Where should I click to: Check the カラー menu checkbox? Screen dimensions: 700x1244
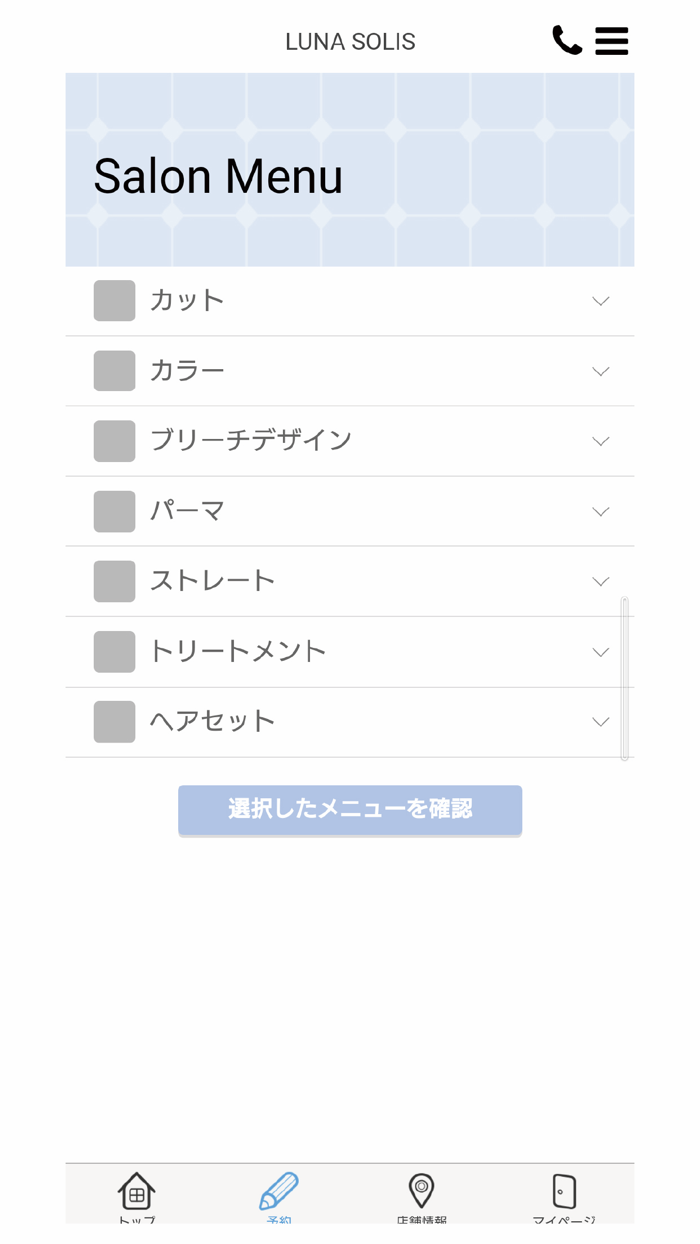[114, 371]
